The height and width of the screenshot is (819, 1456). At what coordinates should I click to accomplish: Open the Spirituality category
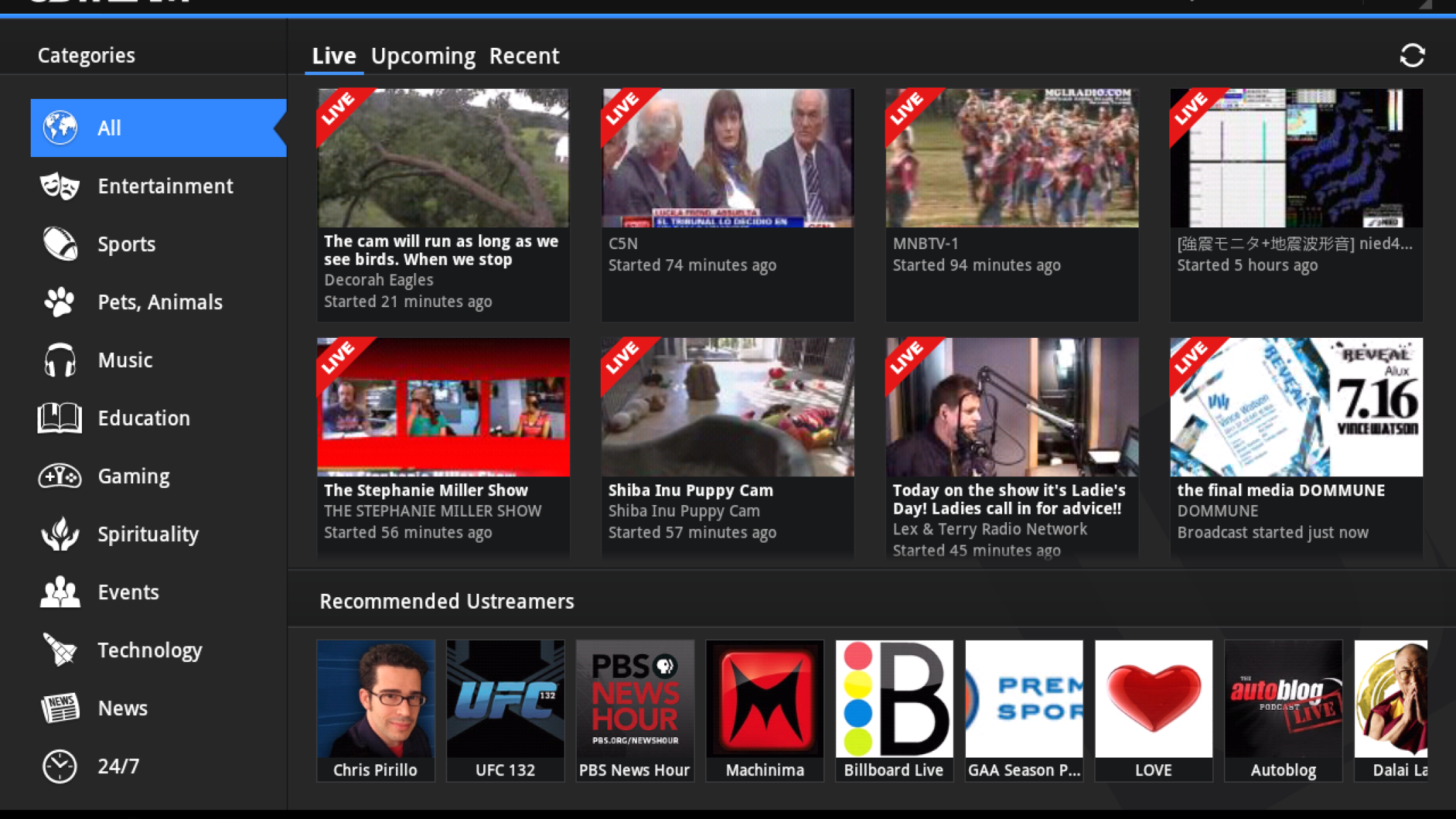click(x=148, y=534)
